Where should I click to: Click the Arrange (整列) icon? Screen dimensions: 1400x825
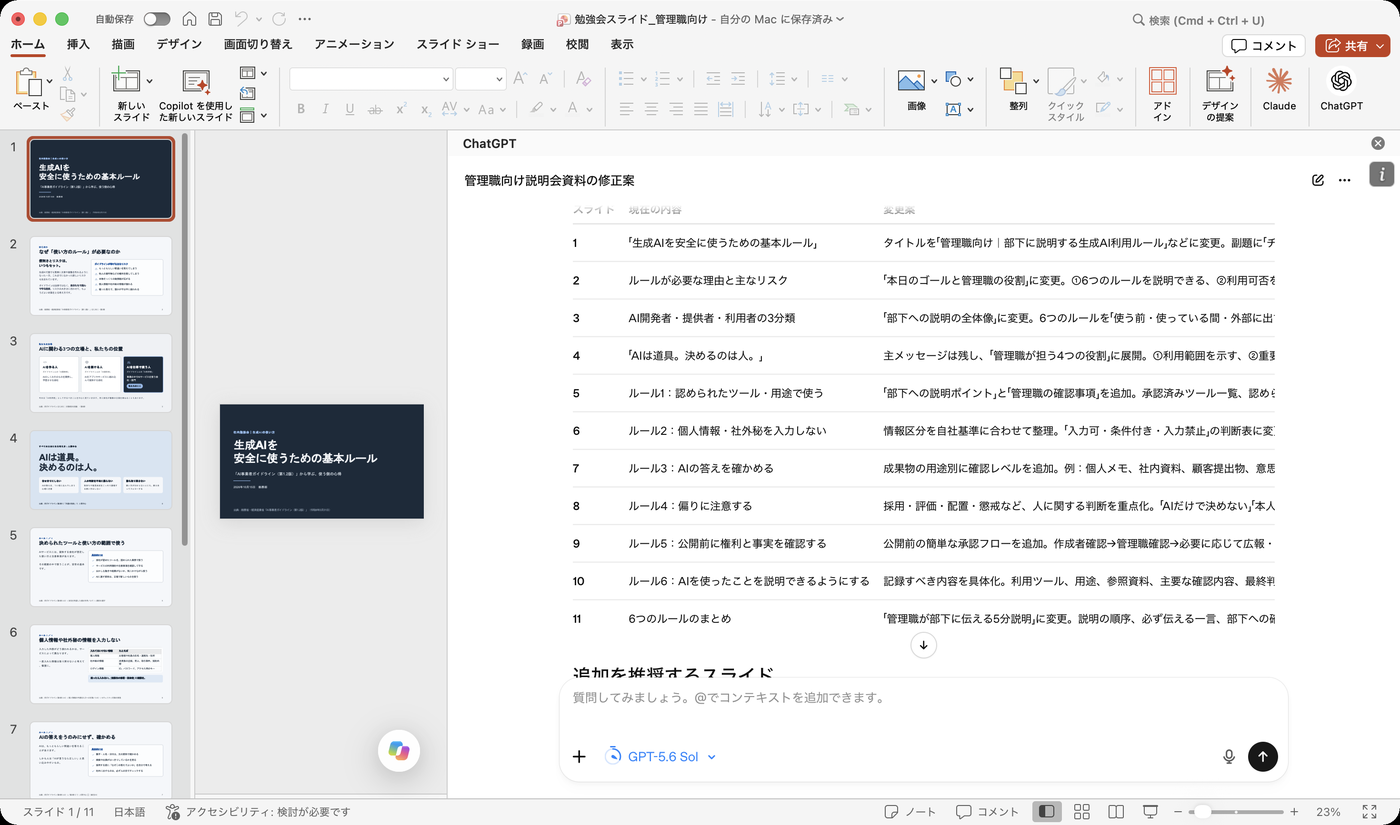(1014, 81)
